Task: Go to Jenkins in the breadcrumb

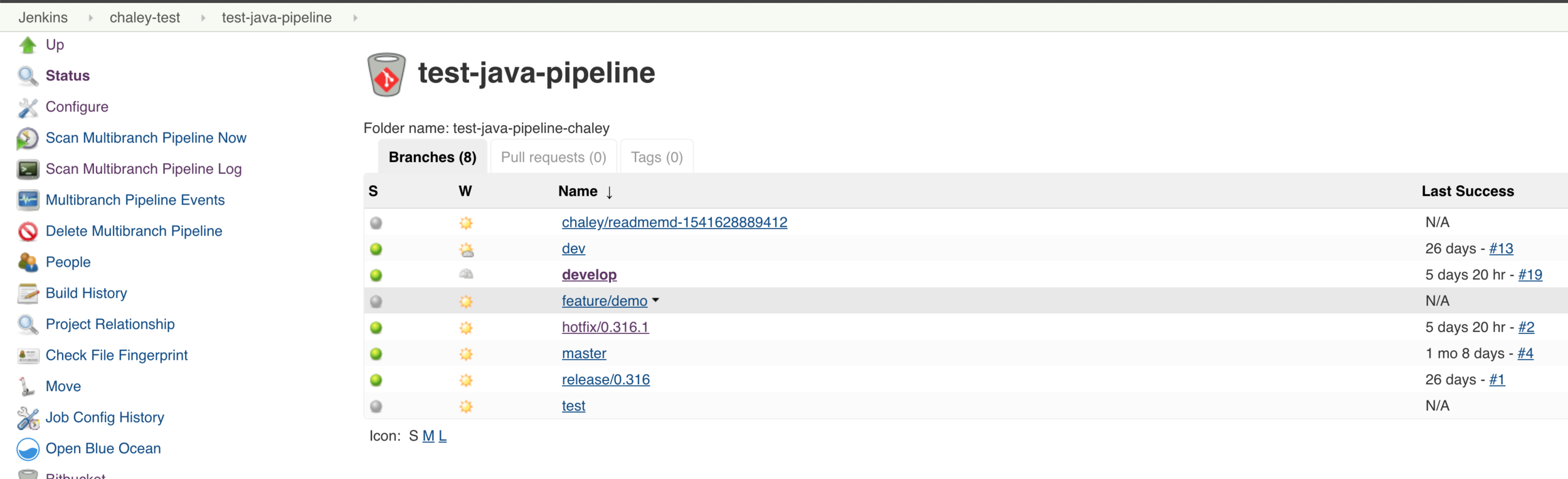Action: [43, 18]
